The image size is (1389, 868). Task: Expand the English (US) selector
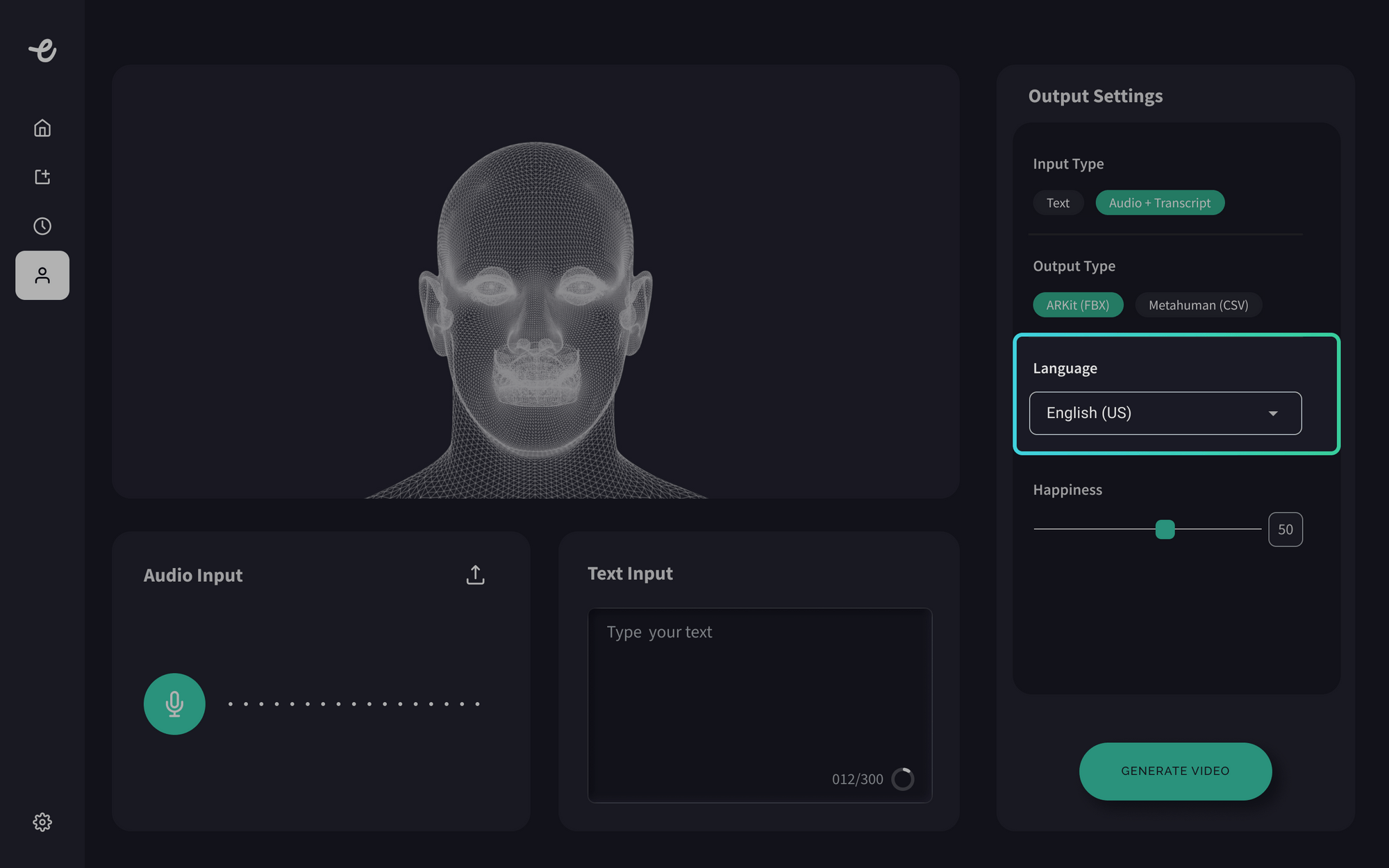(x=1165, y=413)
